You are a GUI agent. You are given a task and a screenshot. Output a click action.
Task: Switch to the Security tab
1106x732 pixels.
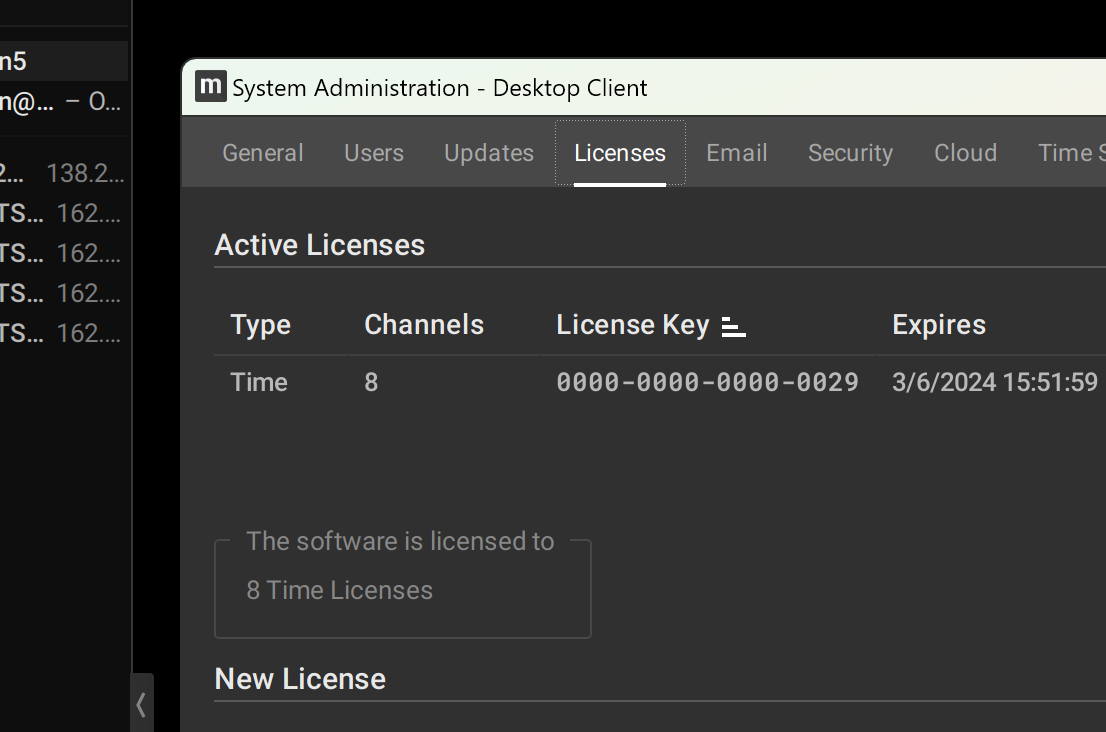(x=850, y=153)
